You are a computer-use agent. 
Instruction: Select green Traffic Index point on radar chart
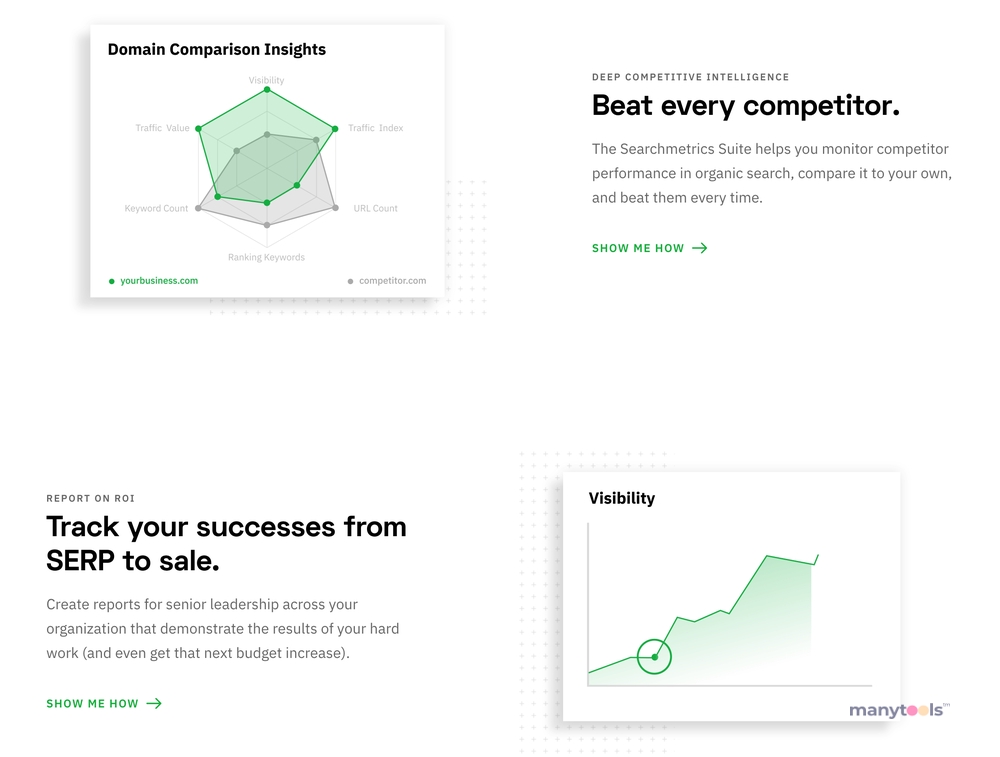point(335,129)
